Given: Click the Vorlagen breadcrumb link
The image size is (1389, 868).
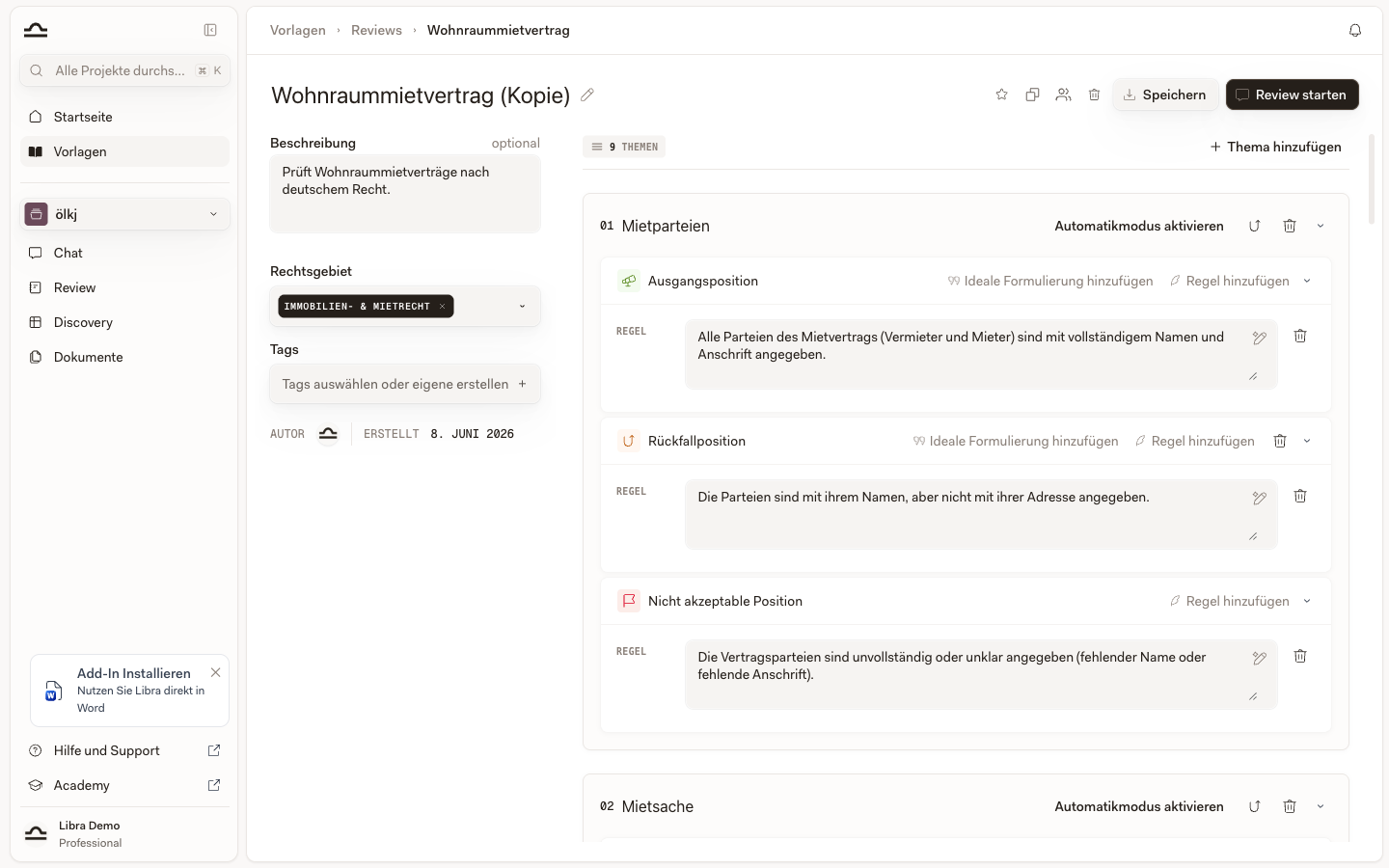Looking at the screenshot, I should coord(298,30).
